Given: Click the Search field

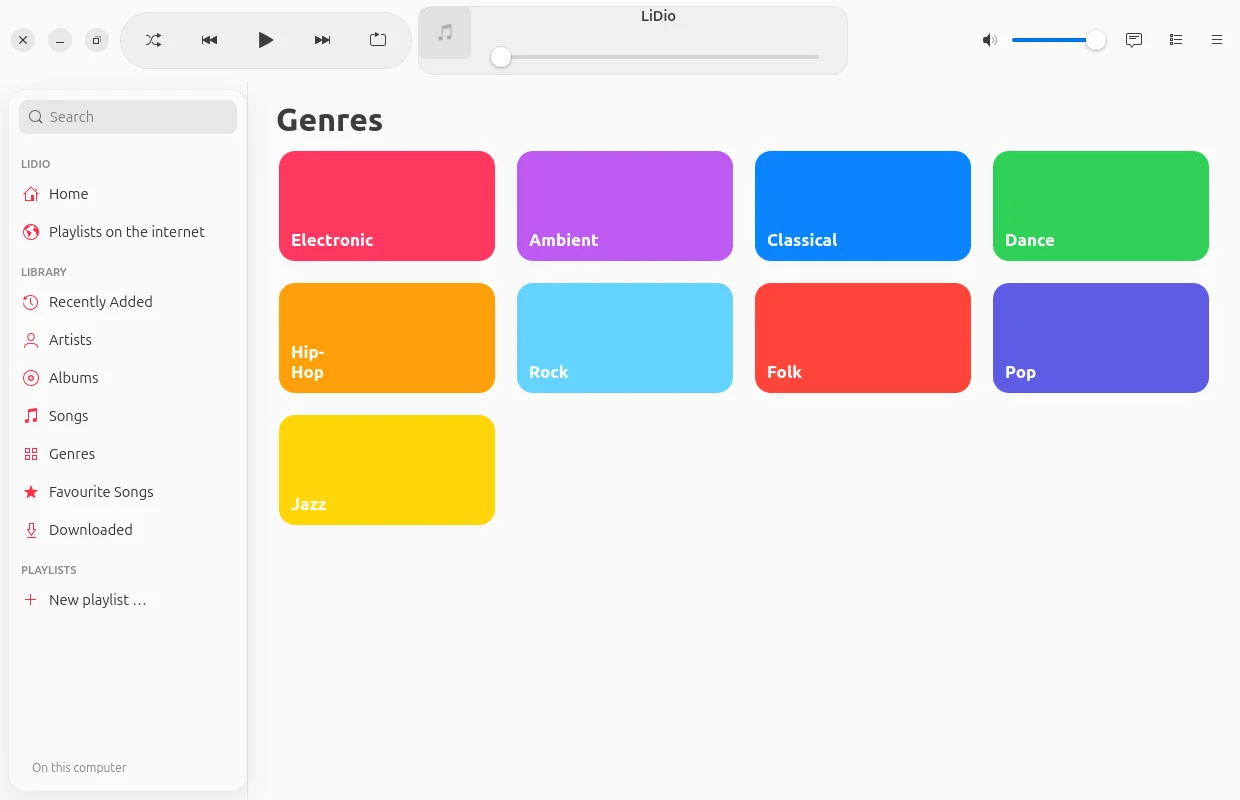Looking at the screenshot, I should tap(128, 117).
